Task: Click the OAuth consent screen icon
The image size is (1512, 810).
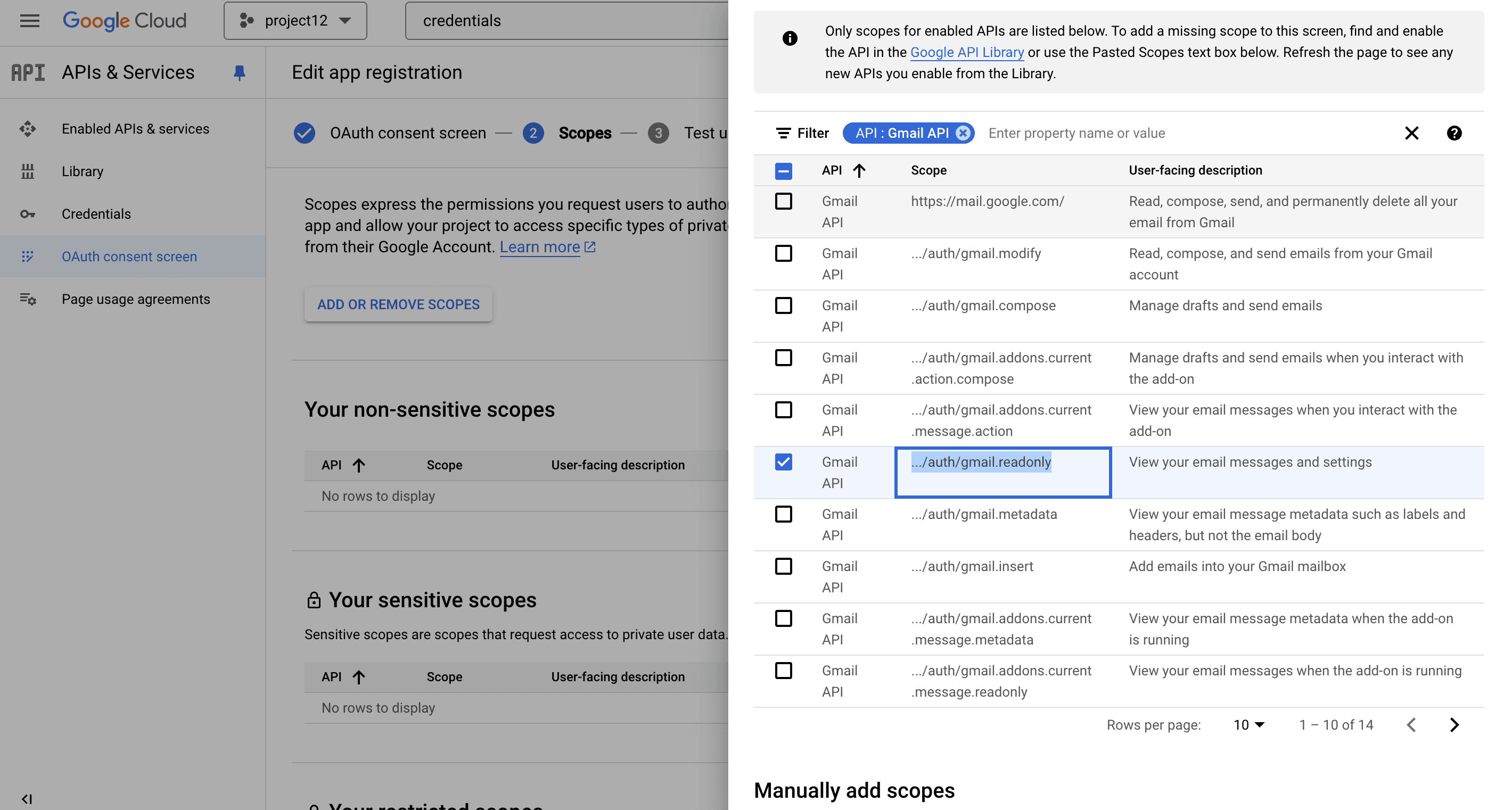Action: click(x=28, y=257)
